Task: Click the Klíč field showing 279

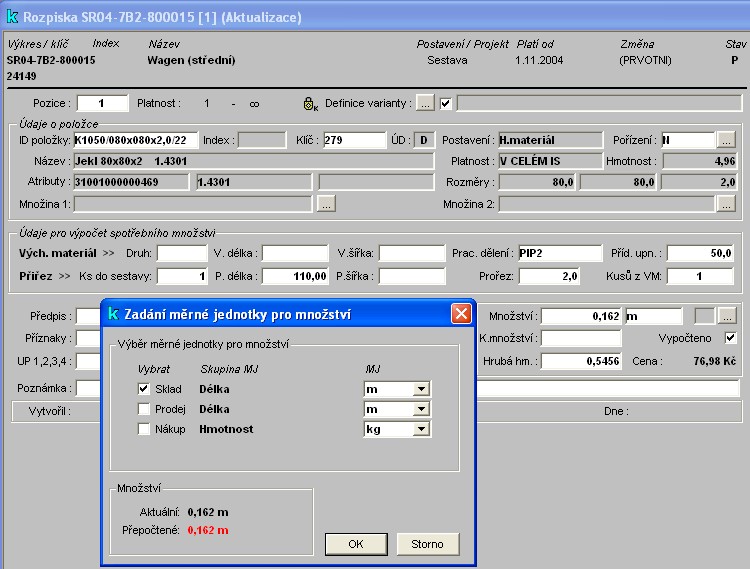Action: [354, 140]
